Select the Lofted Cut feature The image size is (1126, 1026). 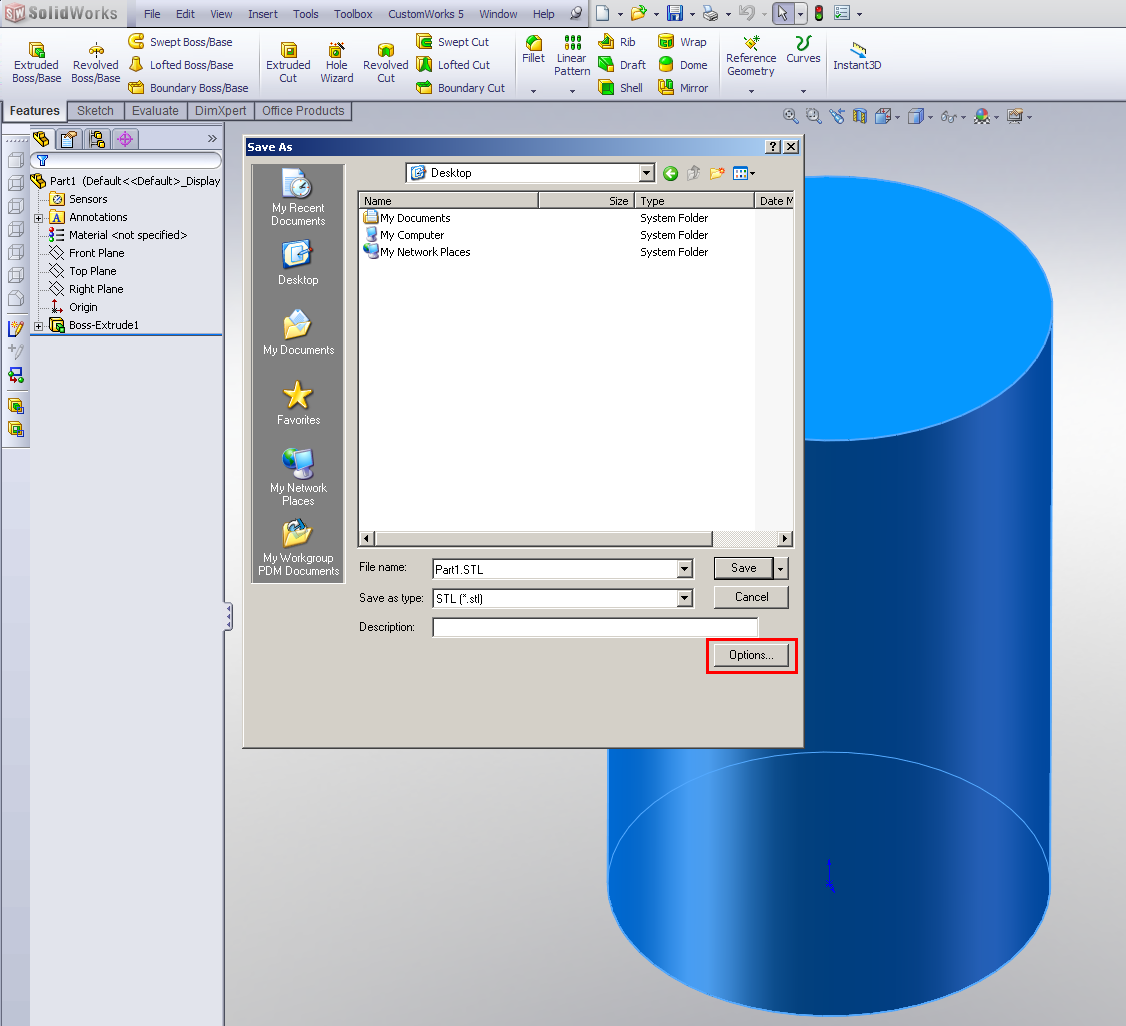point(454,65)
